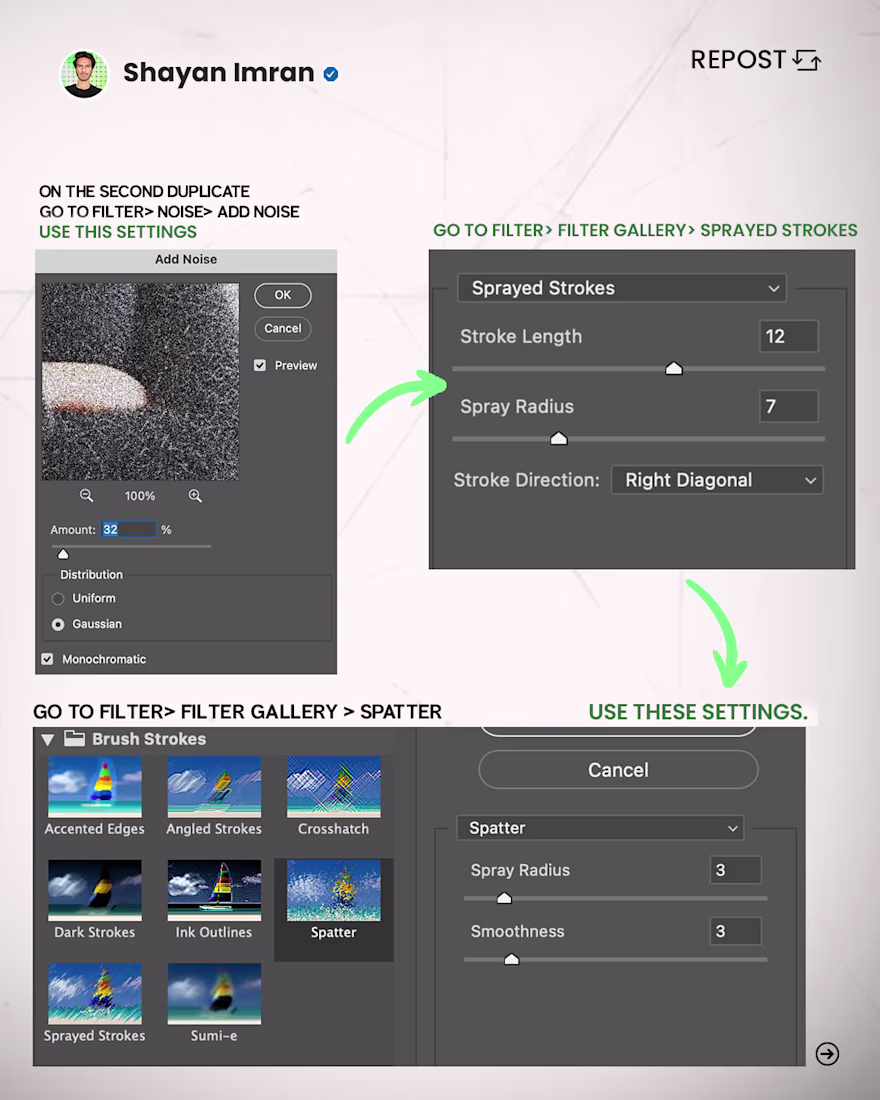Zoom in the Add Noise preview
This screenshot has width=880, height=1100.
195,495
